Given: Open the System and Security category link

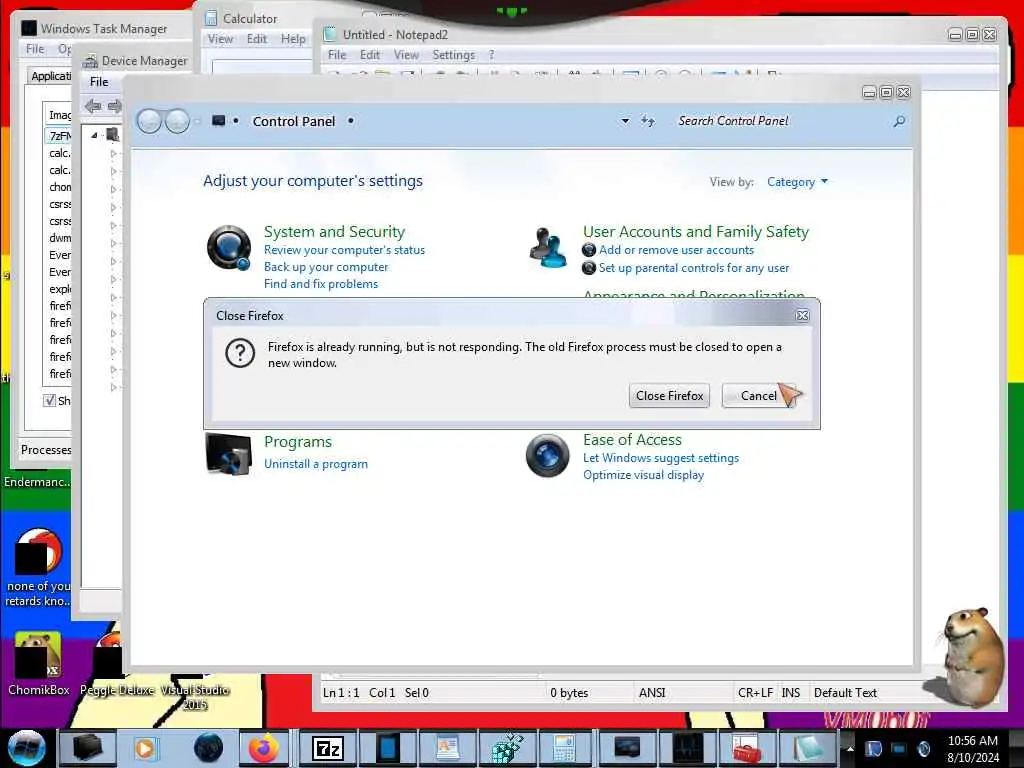Looking at the screenshot, I should 334,232.
